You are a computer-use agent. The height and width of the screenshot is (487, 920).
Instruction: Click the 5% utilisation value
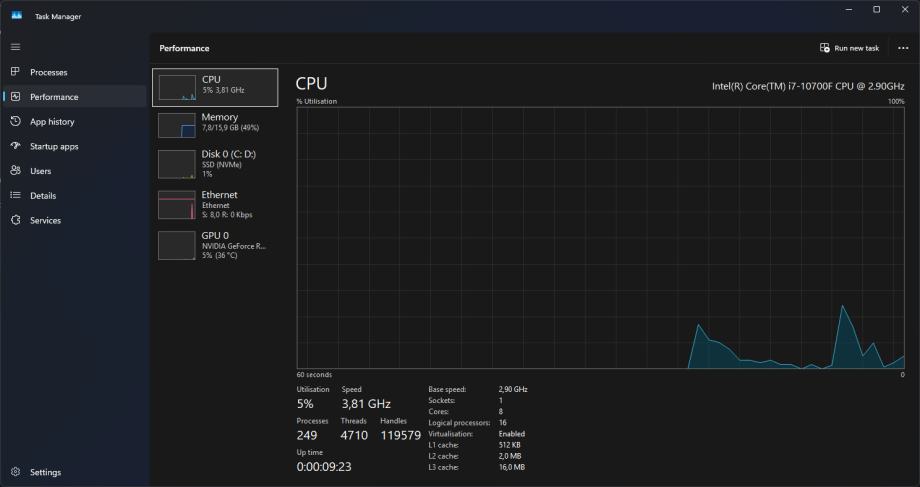click(x=305, y=404)
